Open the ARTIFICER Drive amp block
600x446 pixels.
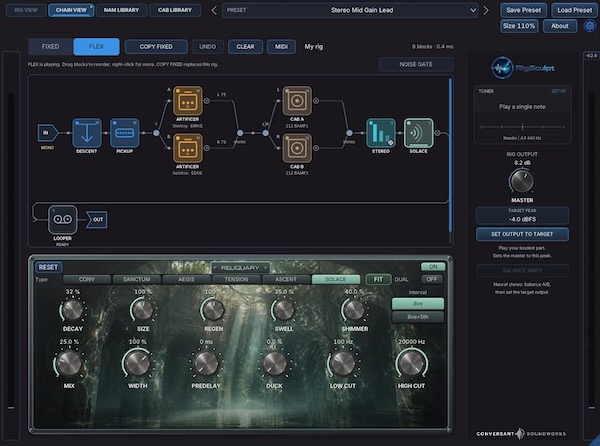[188, 101]
